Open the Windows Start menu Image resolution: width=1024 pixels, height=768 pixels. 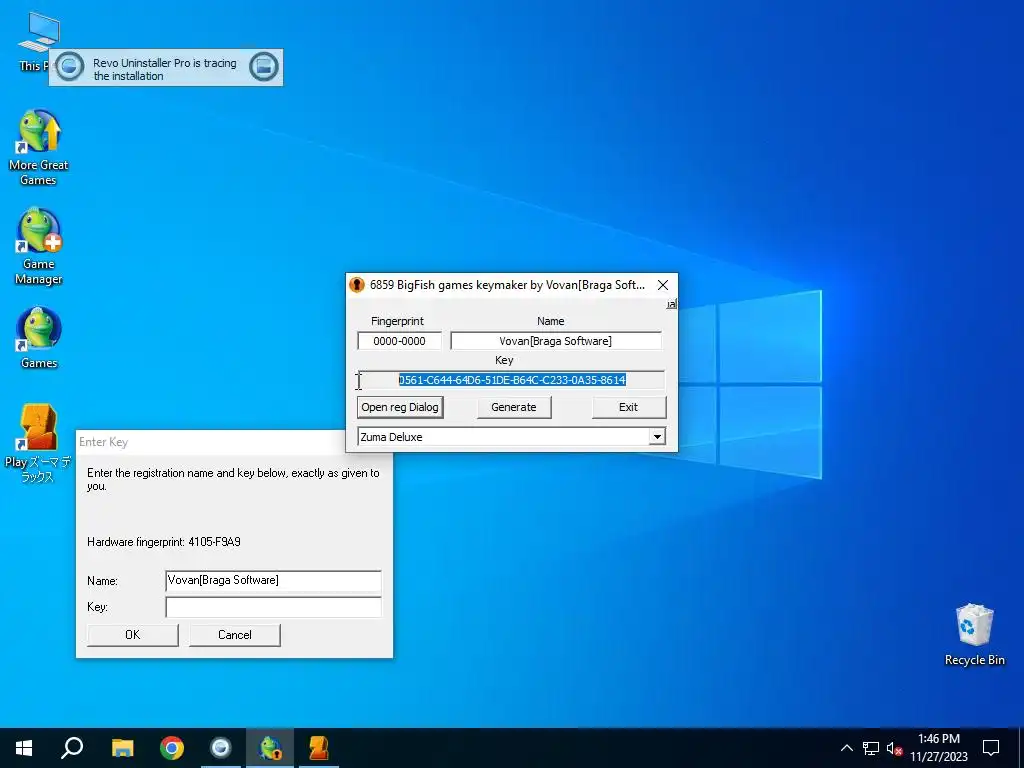coord(24,748)
